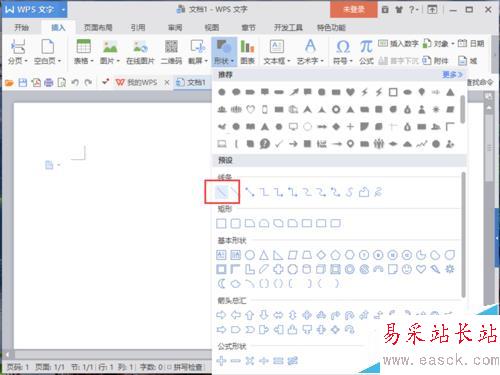The image size is (500, 375).
Task: Click 更多>> in the shapes panel
Action: [x=452, y=75]
